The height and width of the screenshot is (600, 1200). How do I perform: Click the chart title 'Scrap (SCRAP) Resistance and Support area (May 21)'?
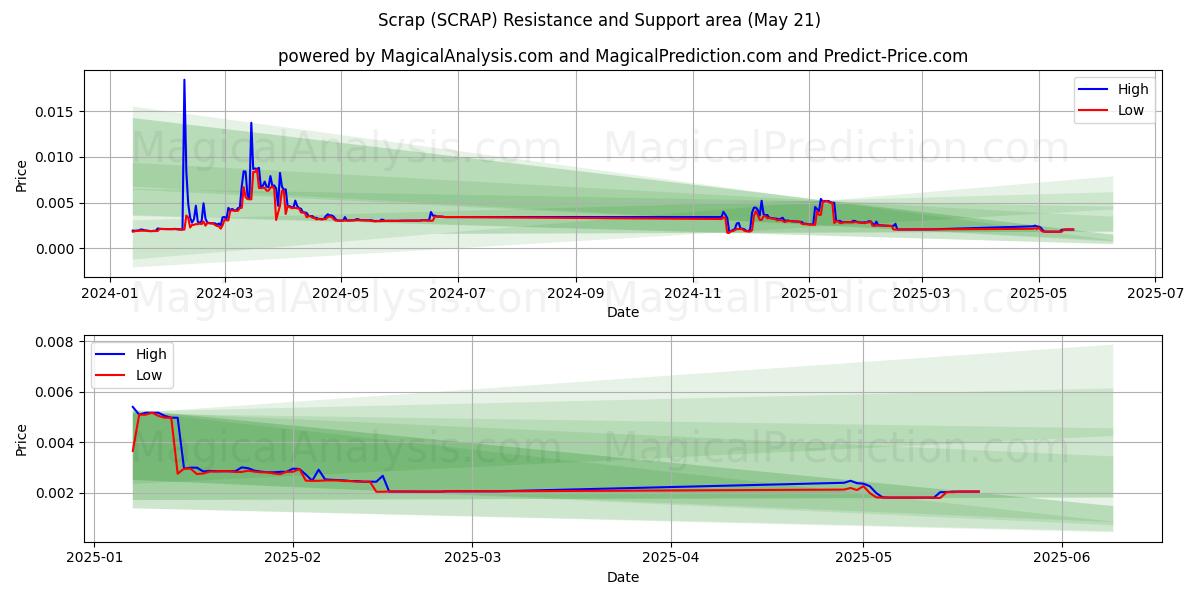pyautogui.click(x=600, y=20)
